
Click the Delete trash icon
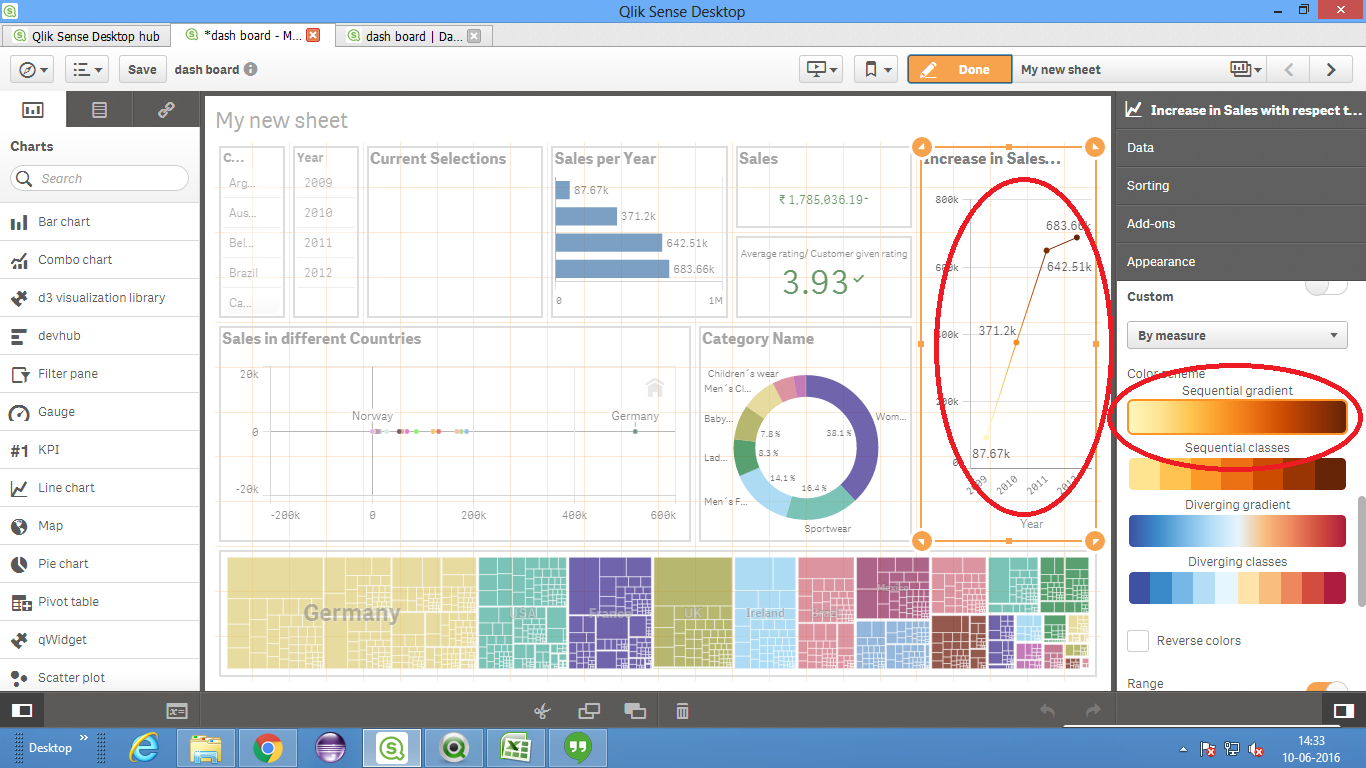pyautogui.click(x=682, y=711)
